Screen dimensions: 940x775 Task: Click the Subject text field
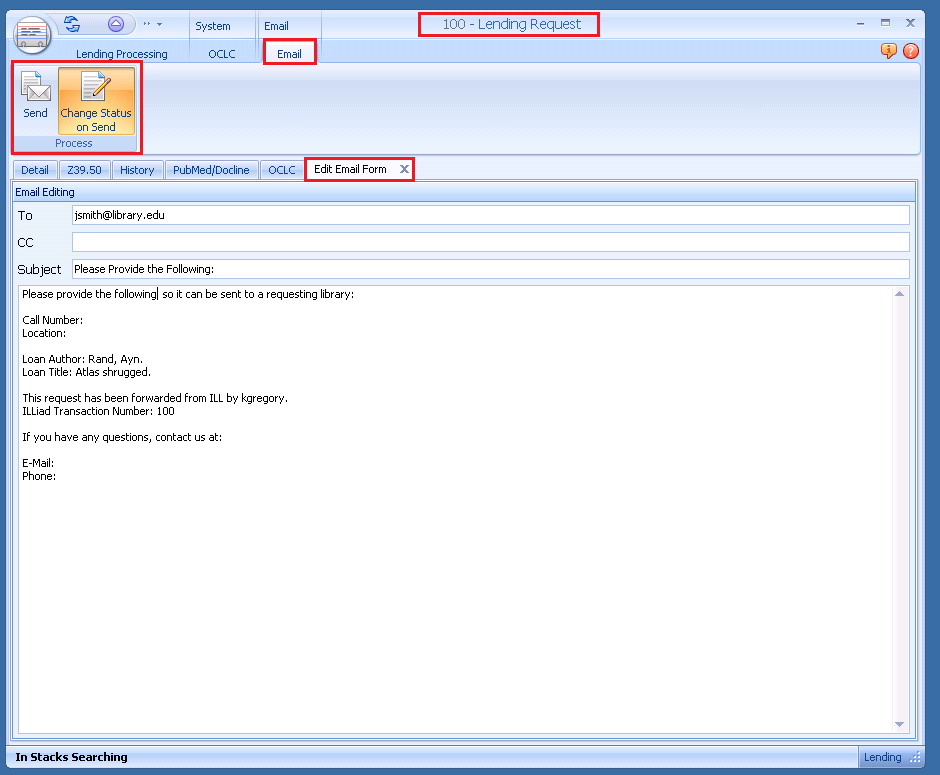coord(490,269)
